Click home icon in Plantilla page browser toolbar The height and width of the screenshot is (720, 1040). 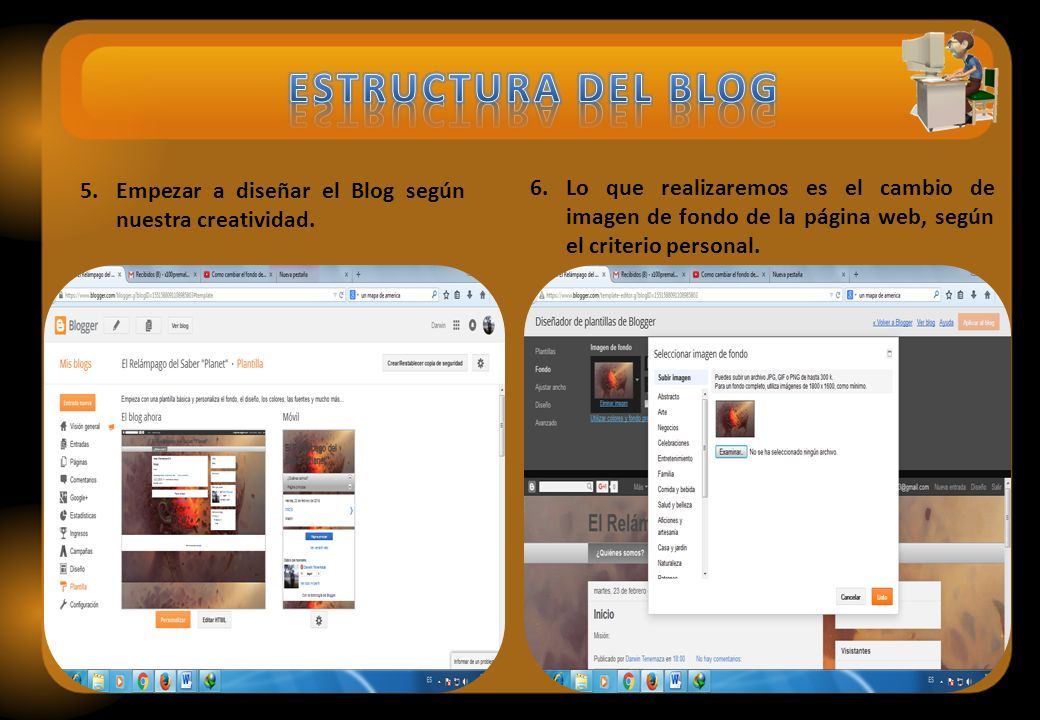tap(482, 295)
